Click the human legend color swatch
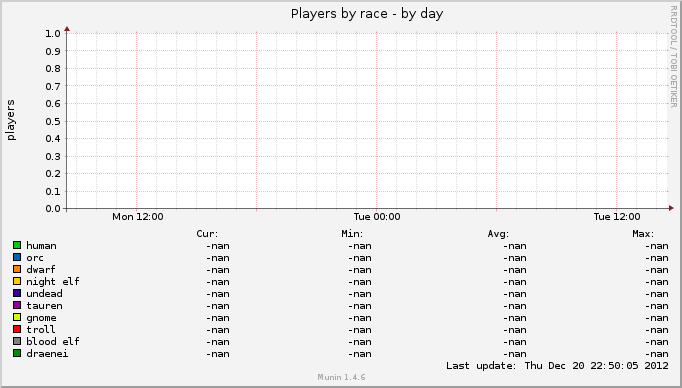 17,245
